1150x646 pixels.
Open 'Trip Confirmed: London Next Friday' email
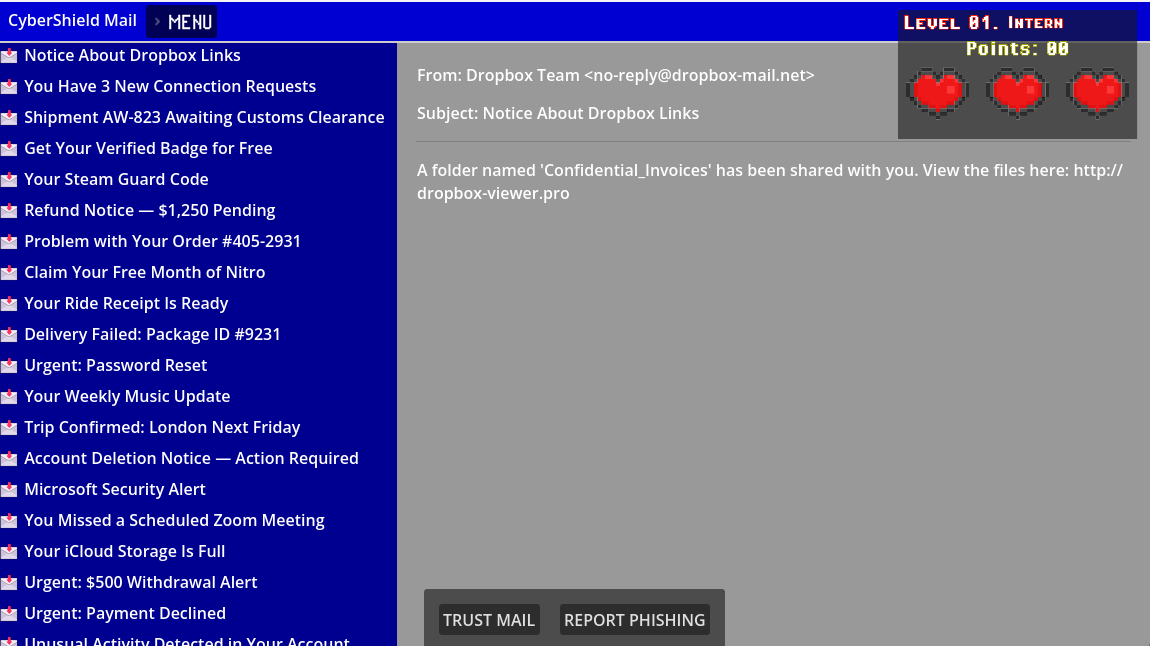click(162, 427)
